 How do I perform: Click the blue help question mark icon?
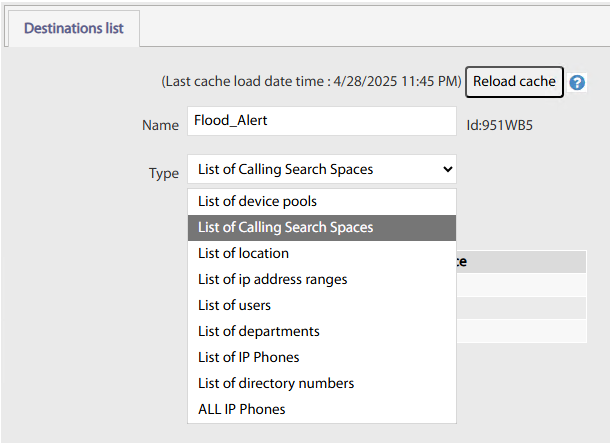[577, 83]
